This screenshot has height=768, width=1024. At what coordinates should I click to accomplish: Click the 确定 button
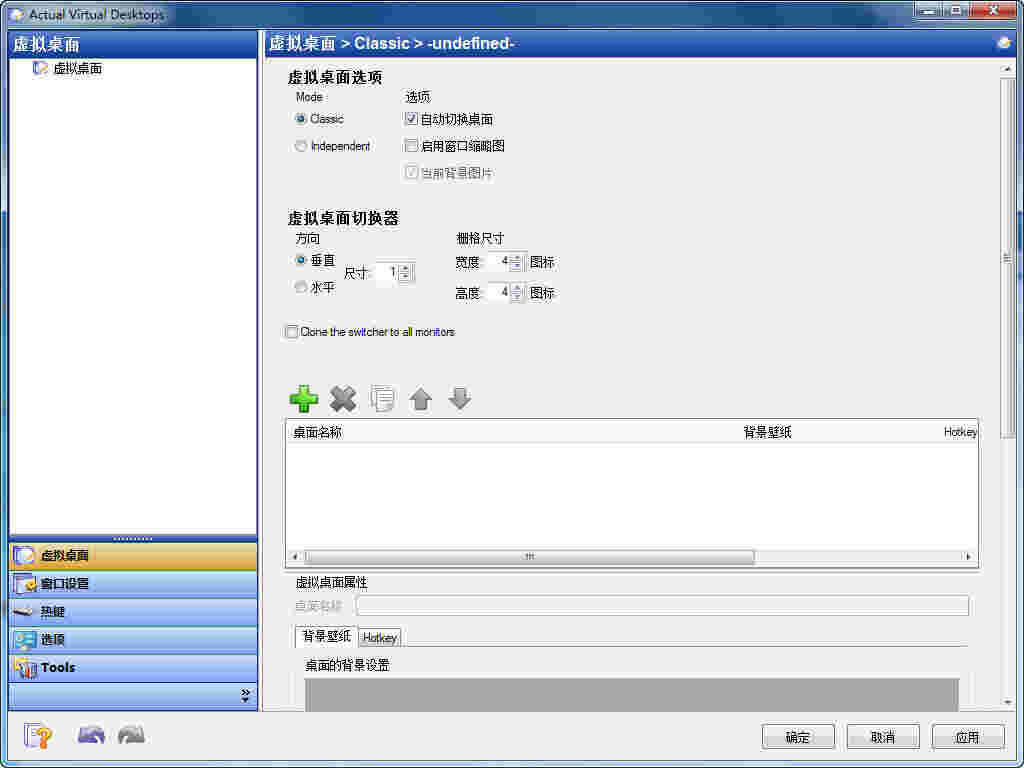(797, 737)
